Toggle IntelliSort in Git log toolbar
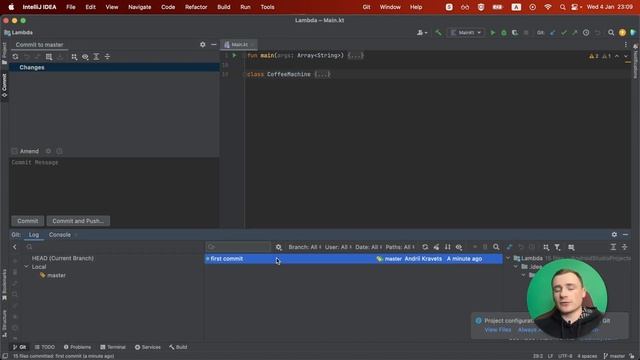The image size is (640, 360). [448, 247]
